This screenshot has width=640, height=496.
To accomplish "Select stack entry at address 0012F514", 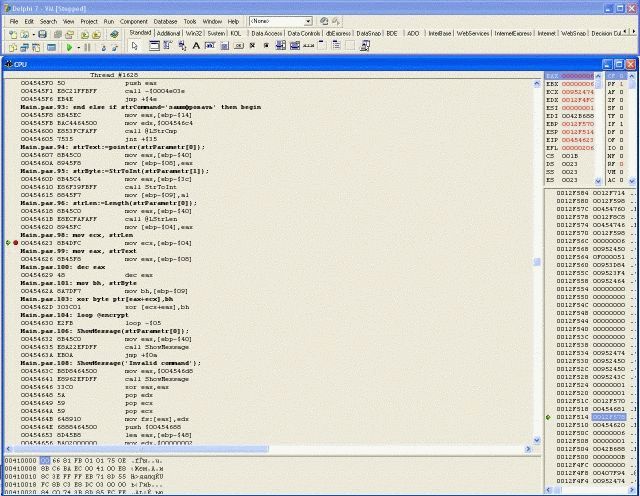I will coord(591,417).
